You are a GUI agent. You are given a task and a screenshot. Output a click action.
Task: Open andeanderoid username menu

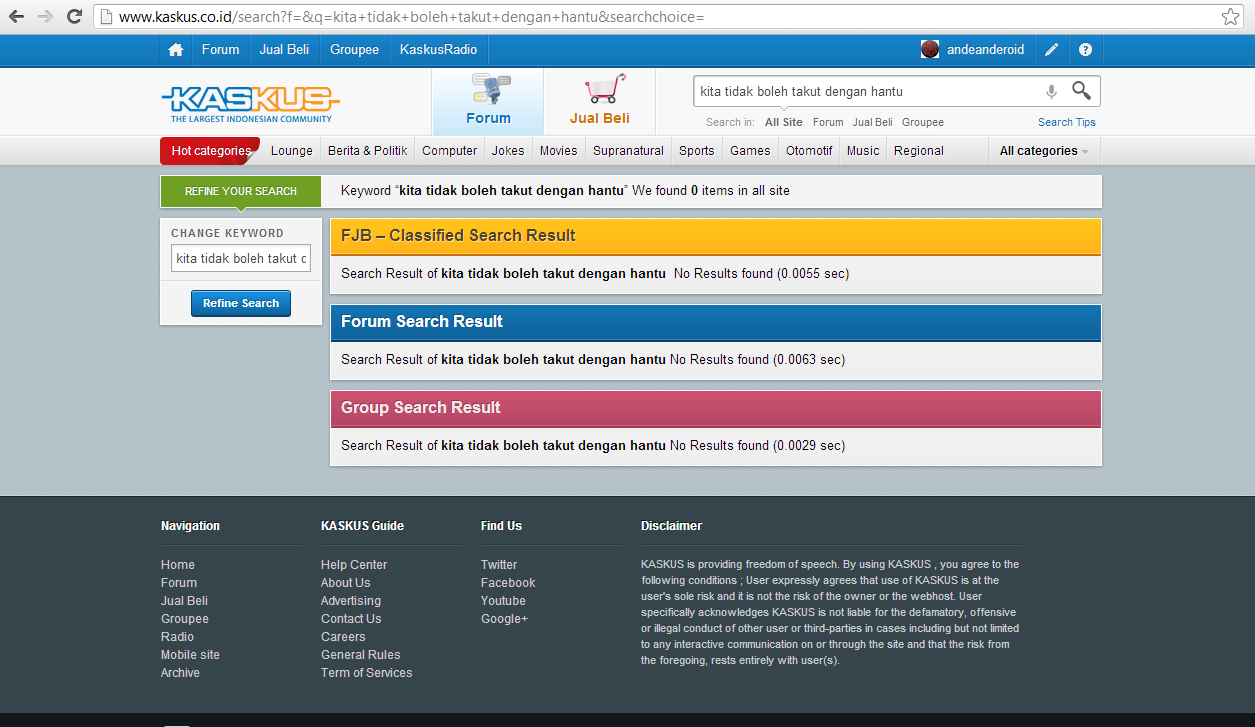click(986, 50)
